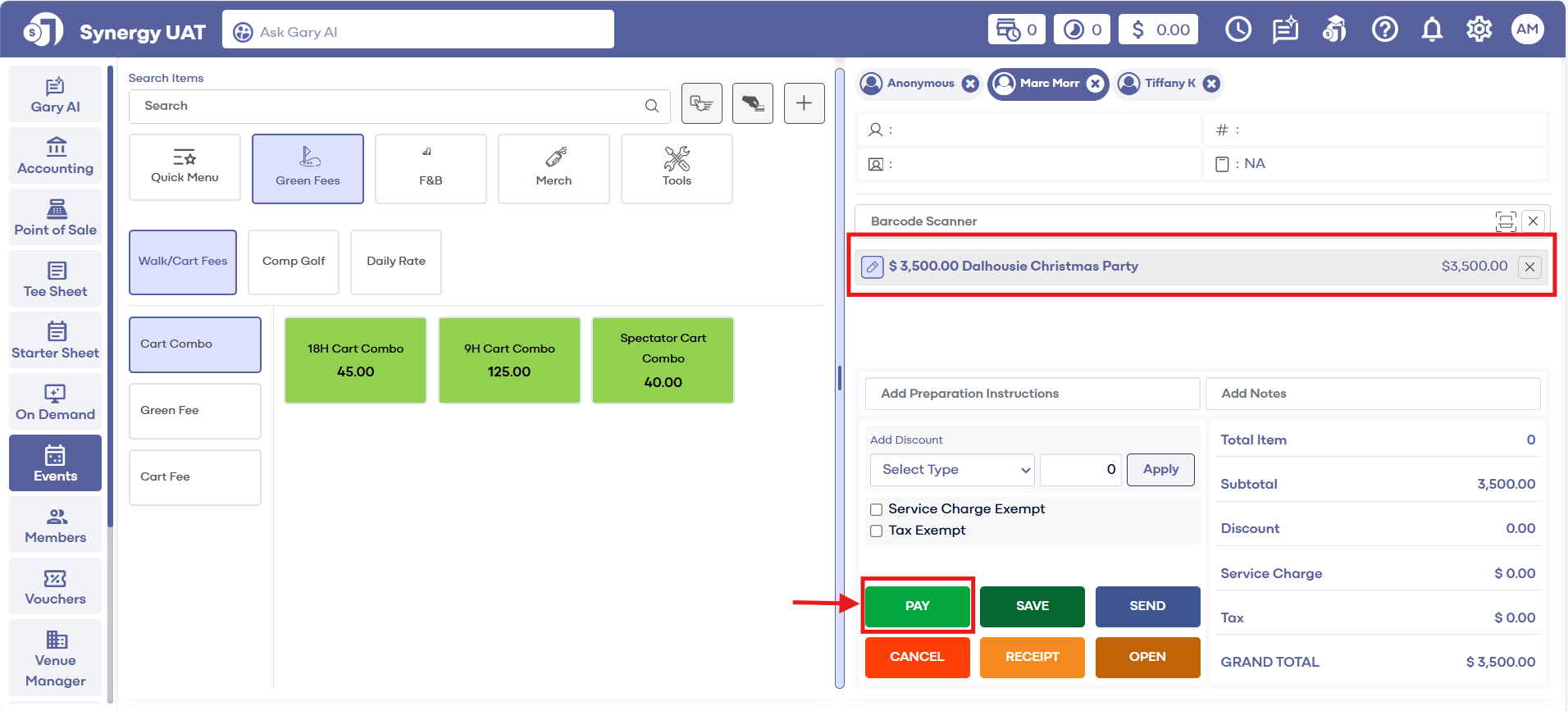Click the Apply discount button

coord(1160,470)
